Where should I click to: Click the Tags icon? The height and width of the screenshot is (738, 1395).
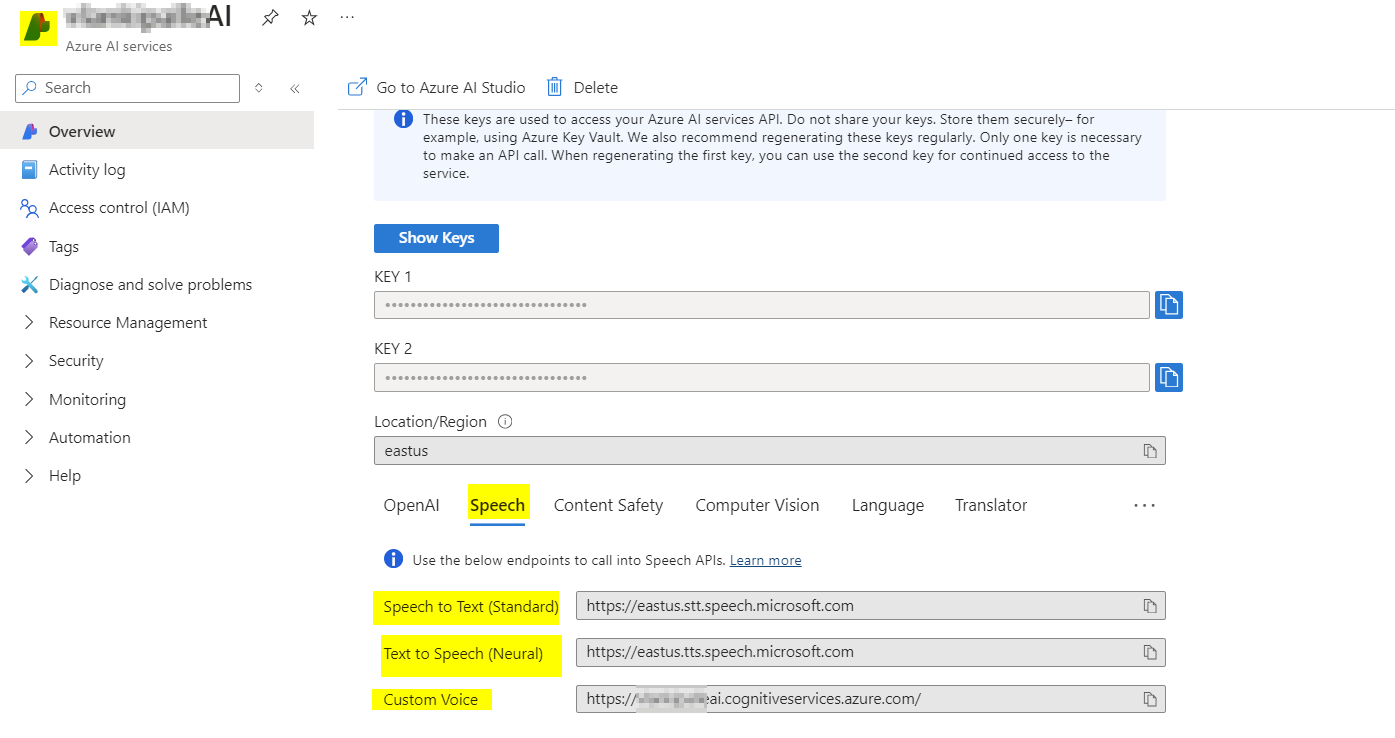[x=30, y=246]
